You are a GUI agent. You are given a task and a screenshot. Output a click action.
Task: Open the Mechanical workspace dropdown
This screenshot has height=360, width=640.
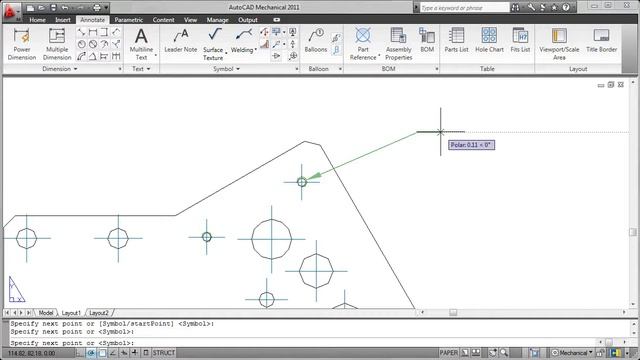[573, 353]
